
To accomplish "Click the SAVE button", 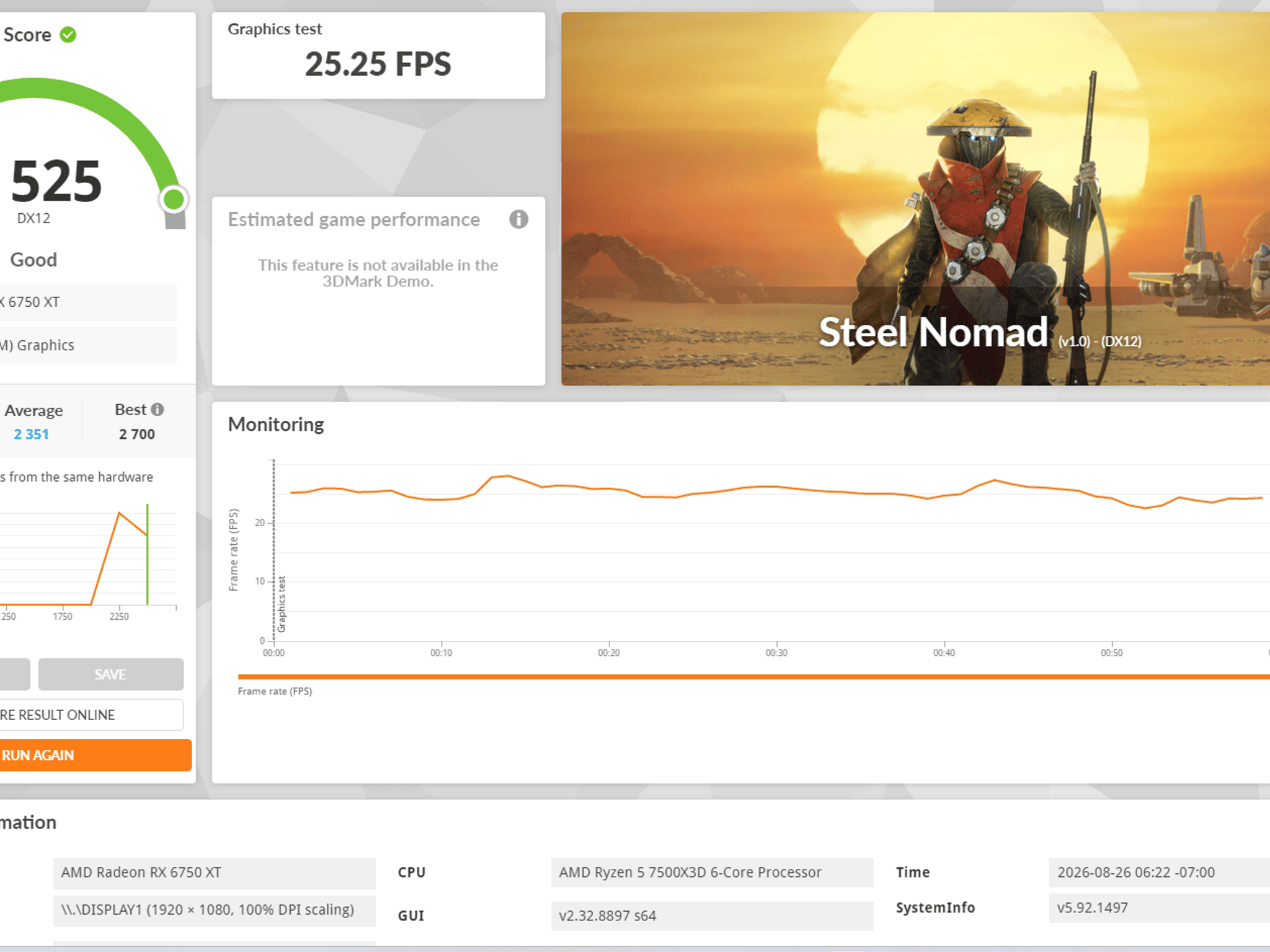I will 111,674.
